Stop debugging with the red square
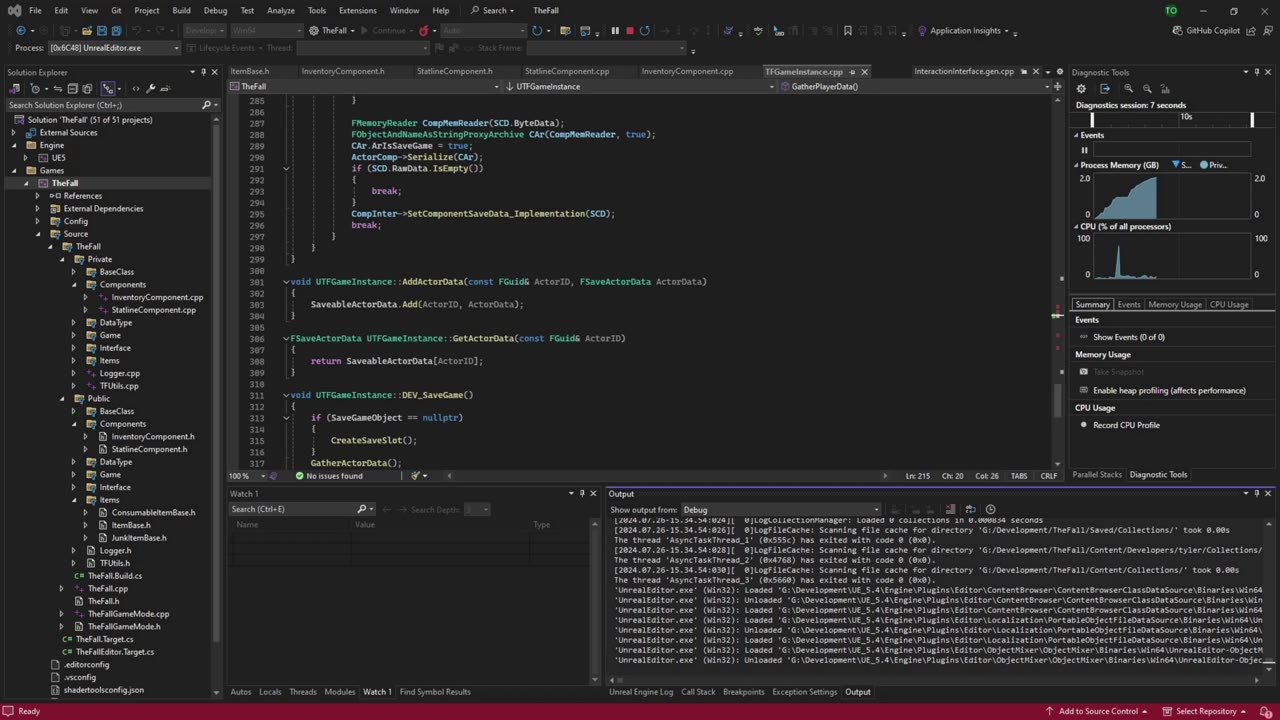 point(630,31)
